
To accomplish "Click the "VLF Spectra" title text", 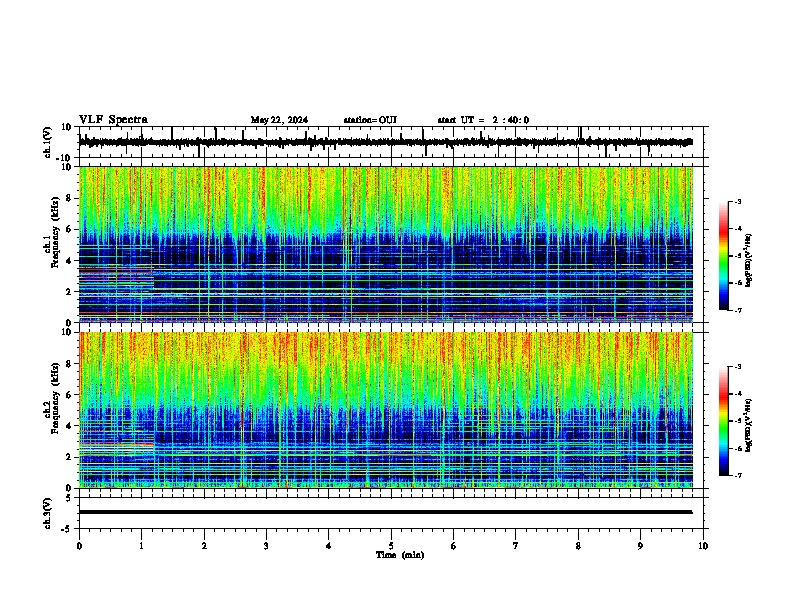I will [x=113, y=120].
